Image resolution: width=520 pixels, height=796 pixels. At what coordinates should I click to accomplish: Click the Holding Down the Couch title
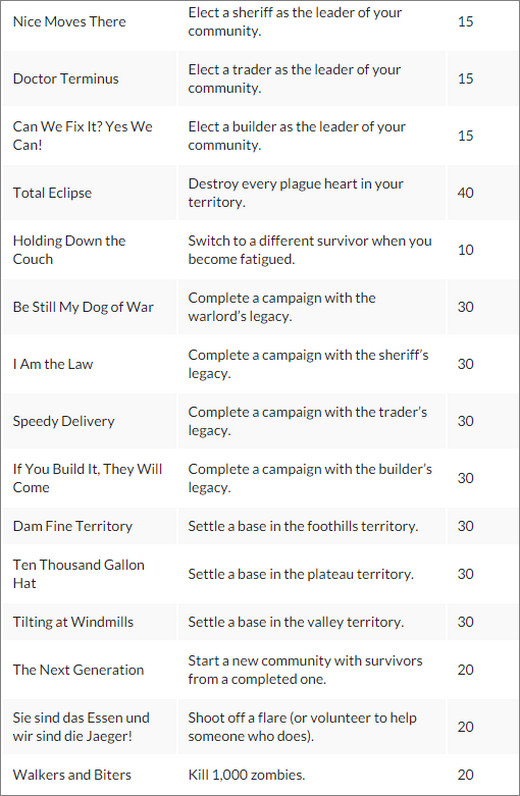coord(69,250)
